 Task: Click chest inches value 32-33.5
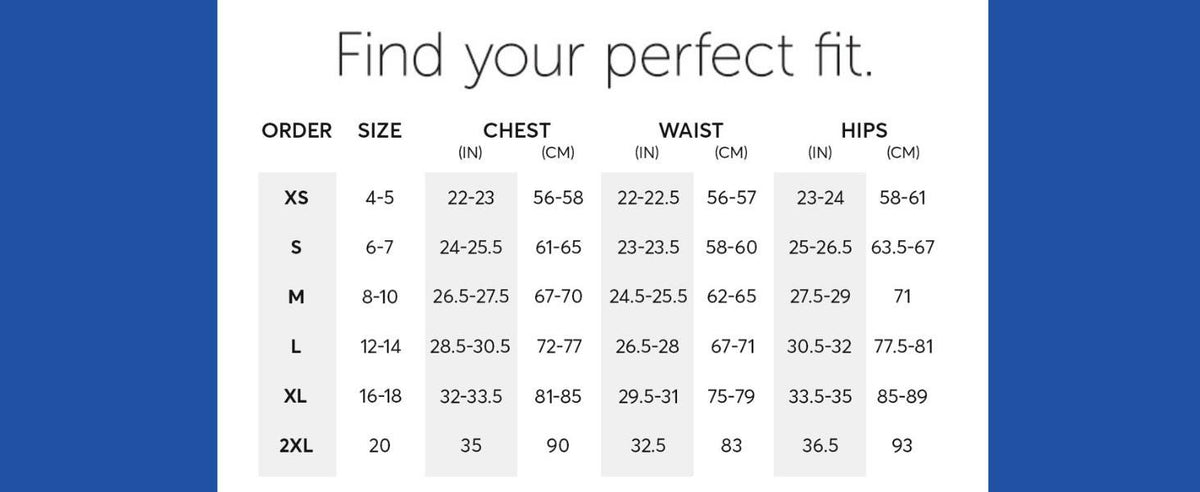coord(470,396)
